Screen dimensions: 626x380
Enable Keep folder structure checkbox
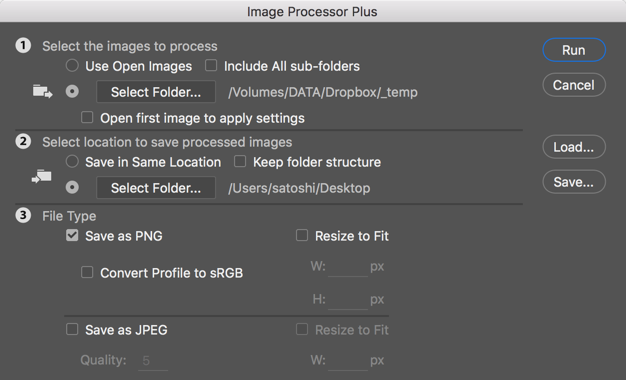pyautogui.click(x=240, y=161)
